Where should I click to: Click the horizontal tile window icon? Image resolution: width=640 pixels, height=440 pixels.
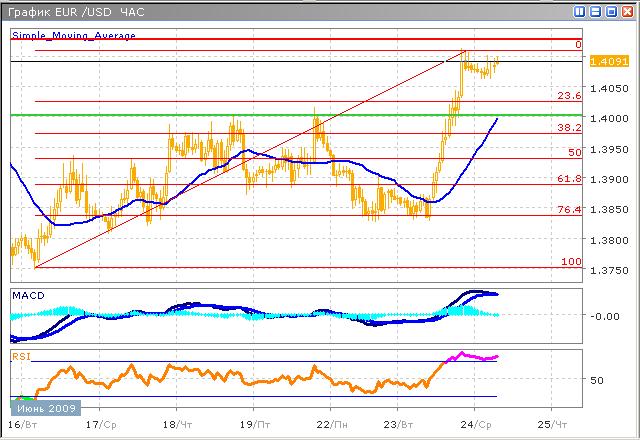(x=596, y=13)
